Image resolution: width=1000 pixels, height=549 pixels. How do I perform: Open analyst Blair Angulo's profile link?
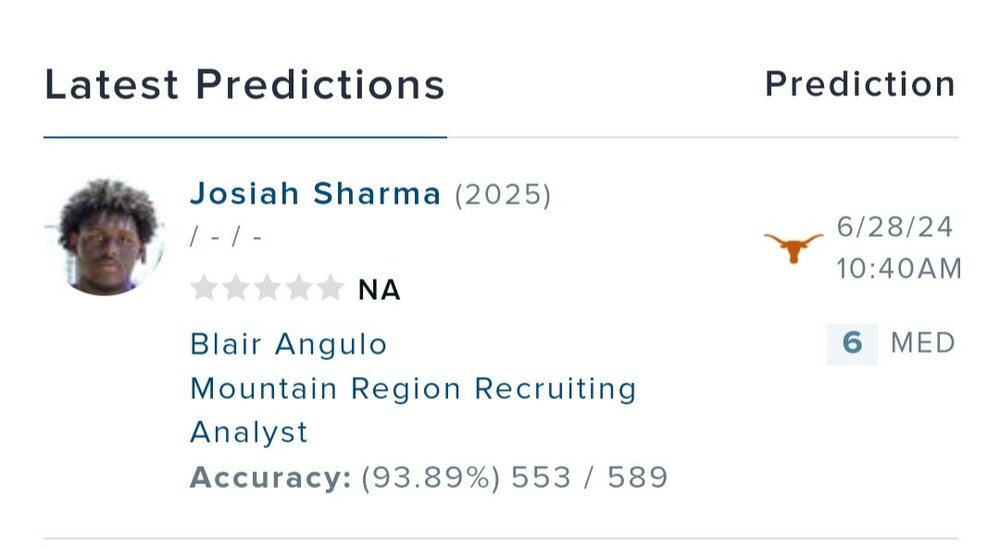(x=288, y=344)
